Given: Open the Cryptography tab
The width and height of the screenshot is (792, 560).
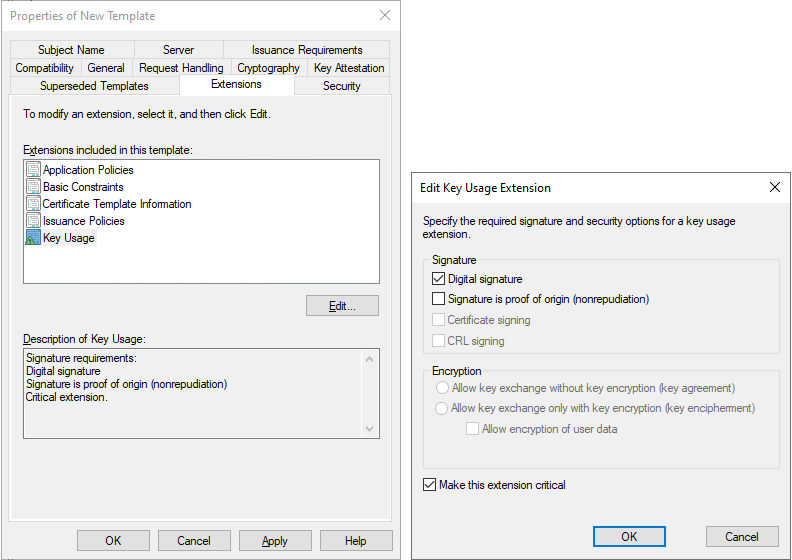Looking at the screenshot, I should [268, 68].
